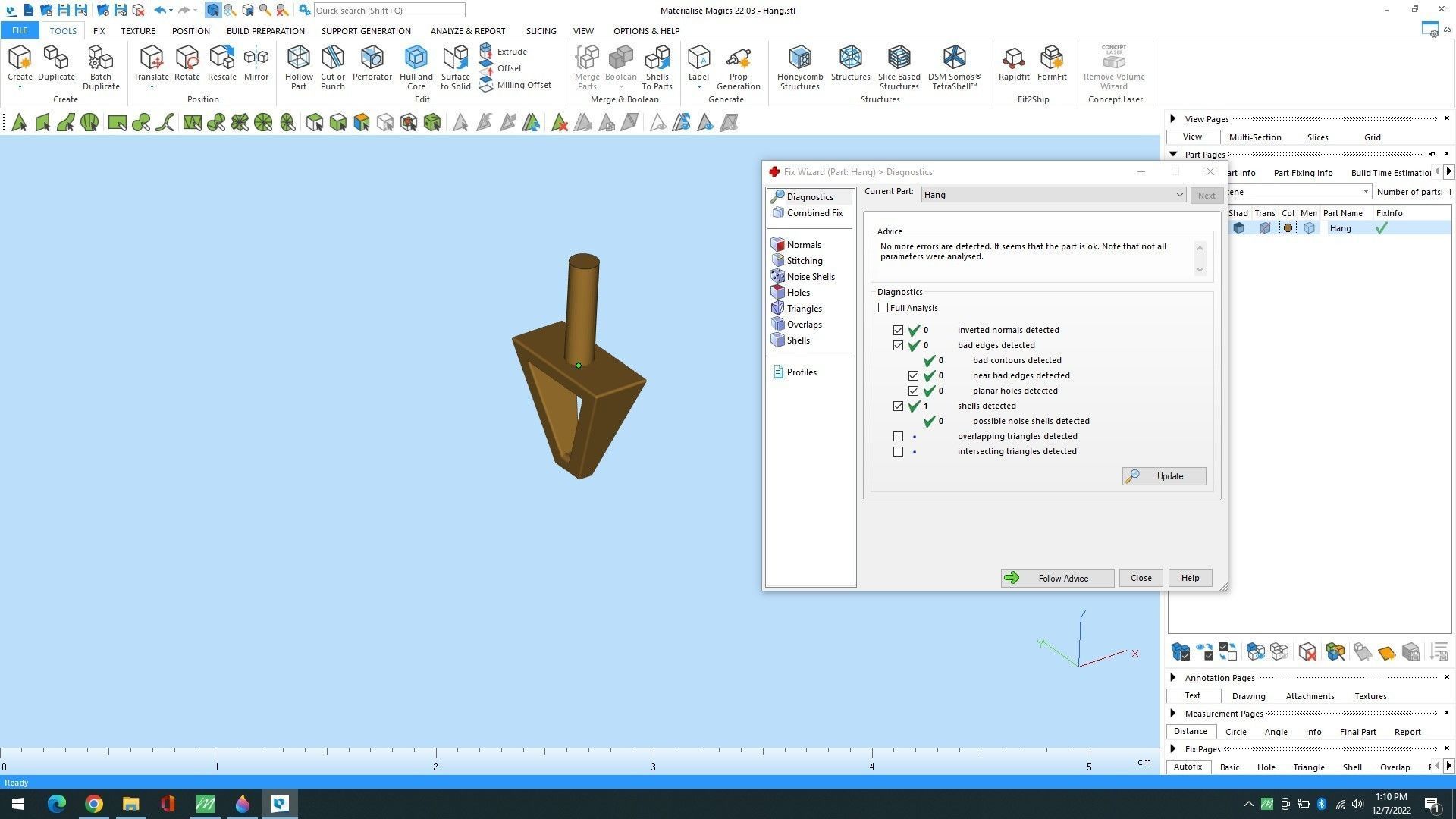
Task: Collapse the Part Pages panel
Action: 1173,155
